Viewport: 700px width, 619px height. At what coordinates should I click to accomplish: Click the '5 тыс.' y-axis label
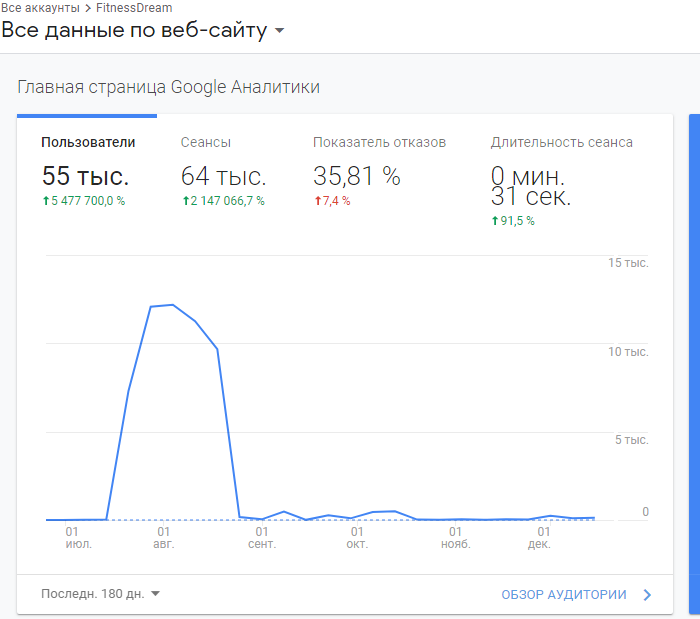pyautogui.click(x=632, y=440)
